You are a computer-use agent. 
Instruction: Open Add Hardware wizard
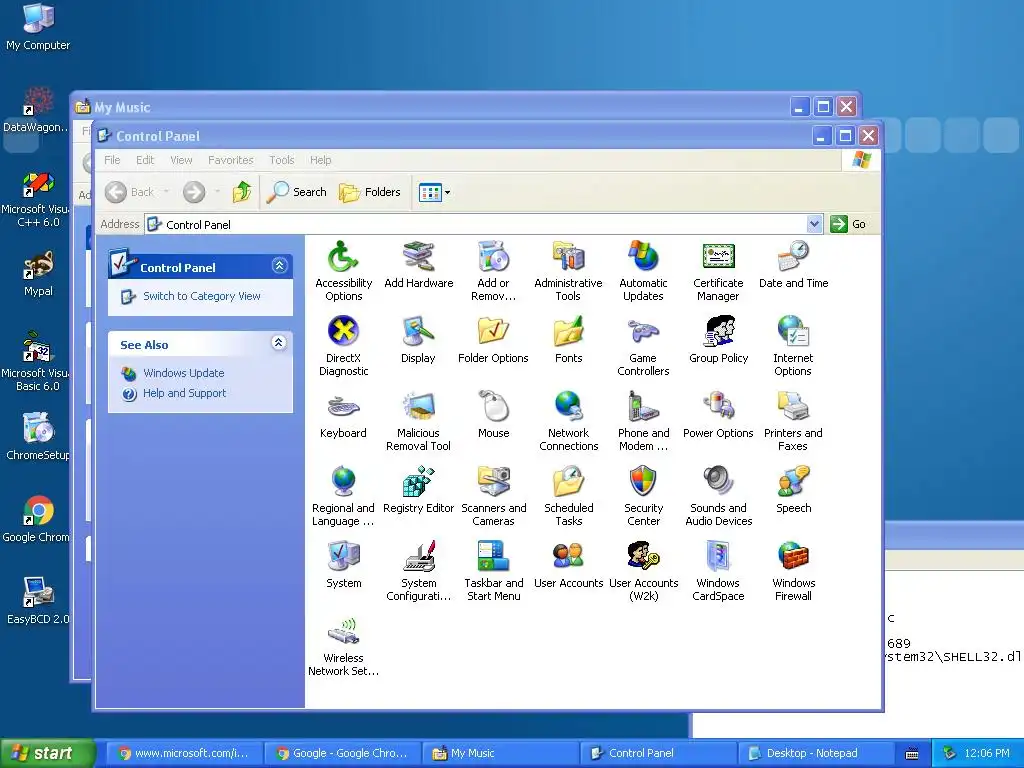pyautogui.click(x=419, y=264)
